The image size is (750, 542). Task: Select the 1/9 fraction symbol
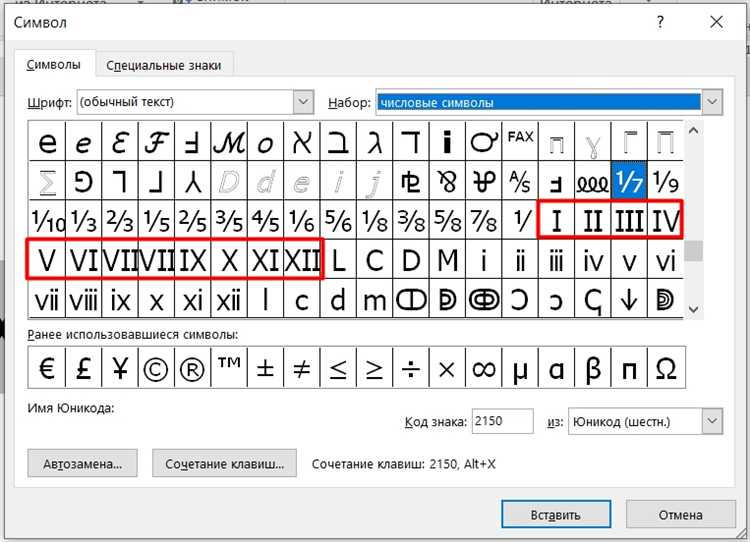pyautogui.click(x=665, y=181)
